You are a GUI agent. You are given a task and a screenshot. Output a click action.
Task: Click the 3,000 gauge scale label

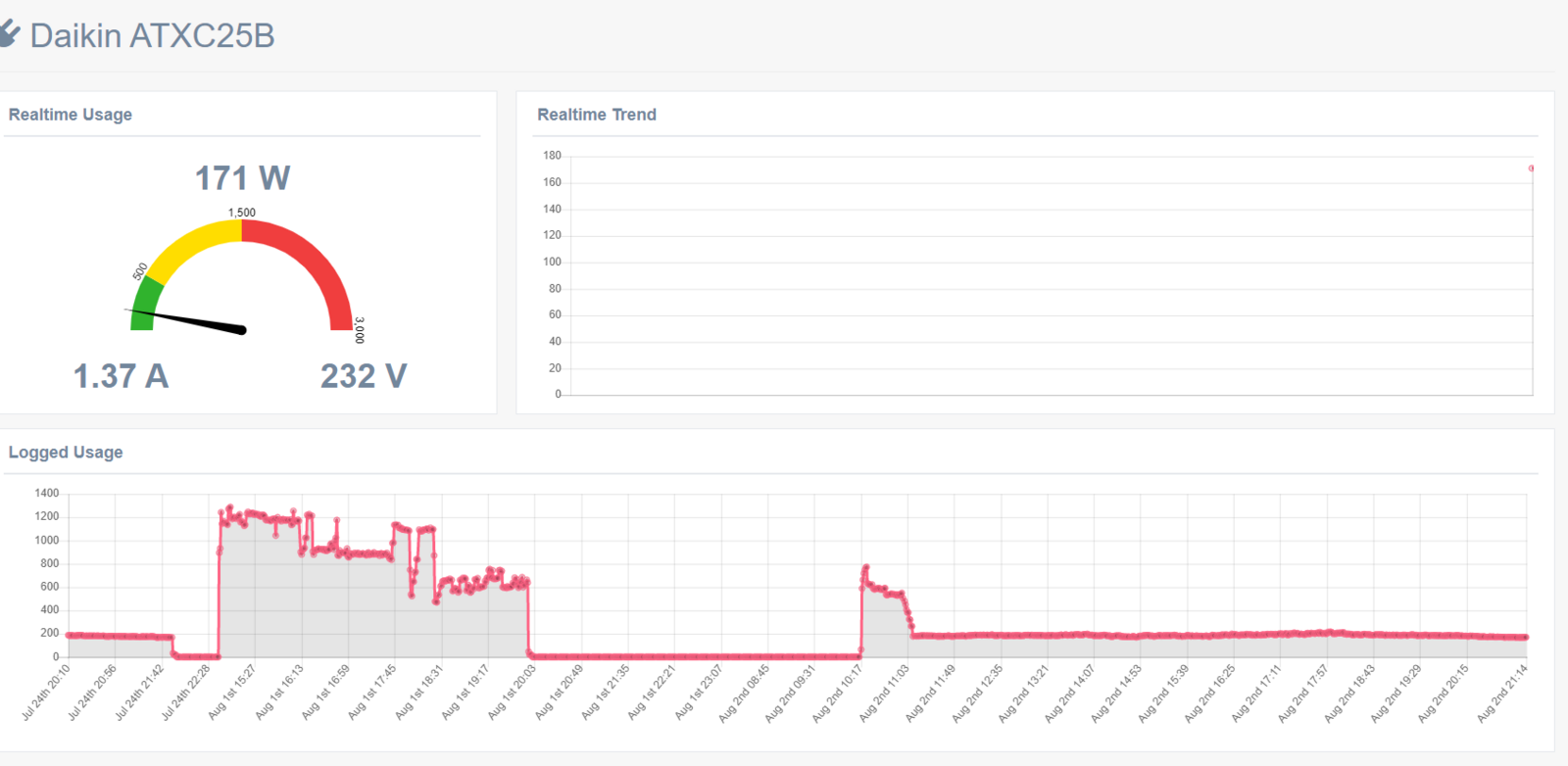[x=360, y=330]
